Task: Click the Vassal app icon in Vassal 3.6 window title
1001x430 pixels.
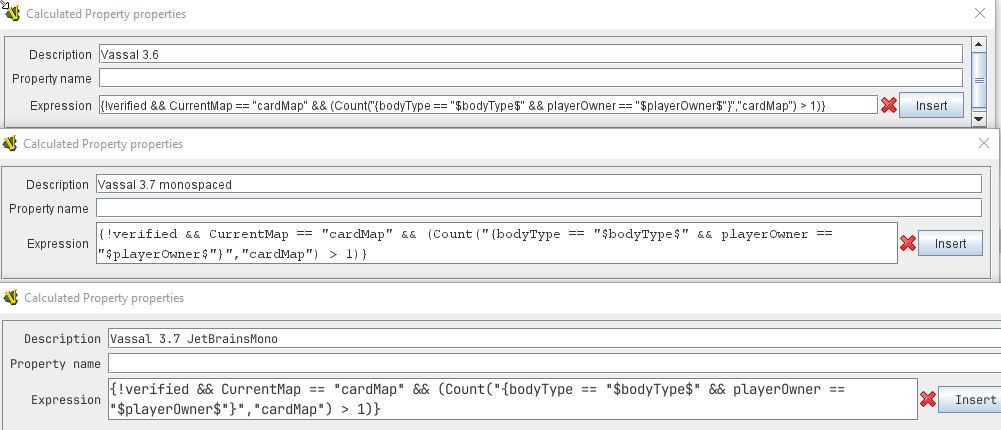Action: click(12, 13)
